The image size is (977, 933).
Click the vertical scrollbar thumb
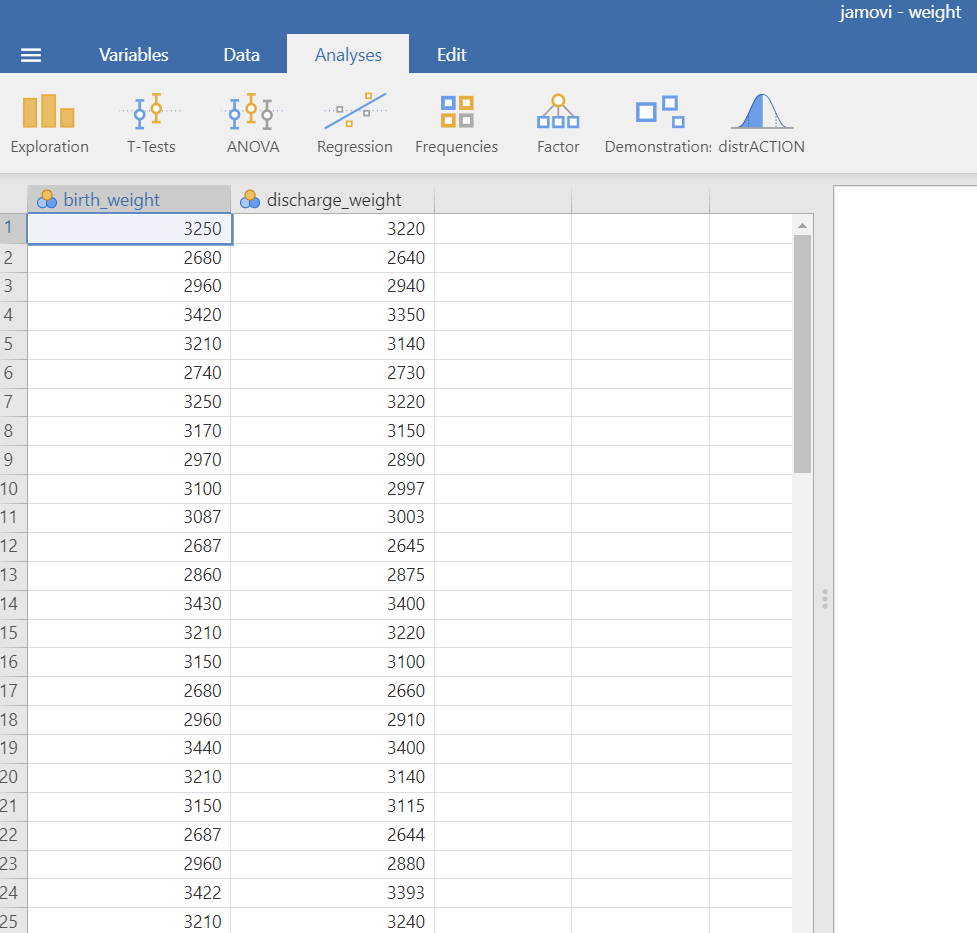[802, 355]
